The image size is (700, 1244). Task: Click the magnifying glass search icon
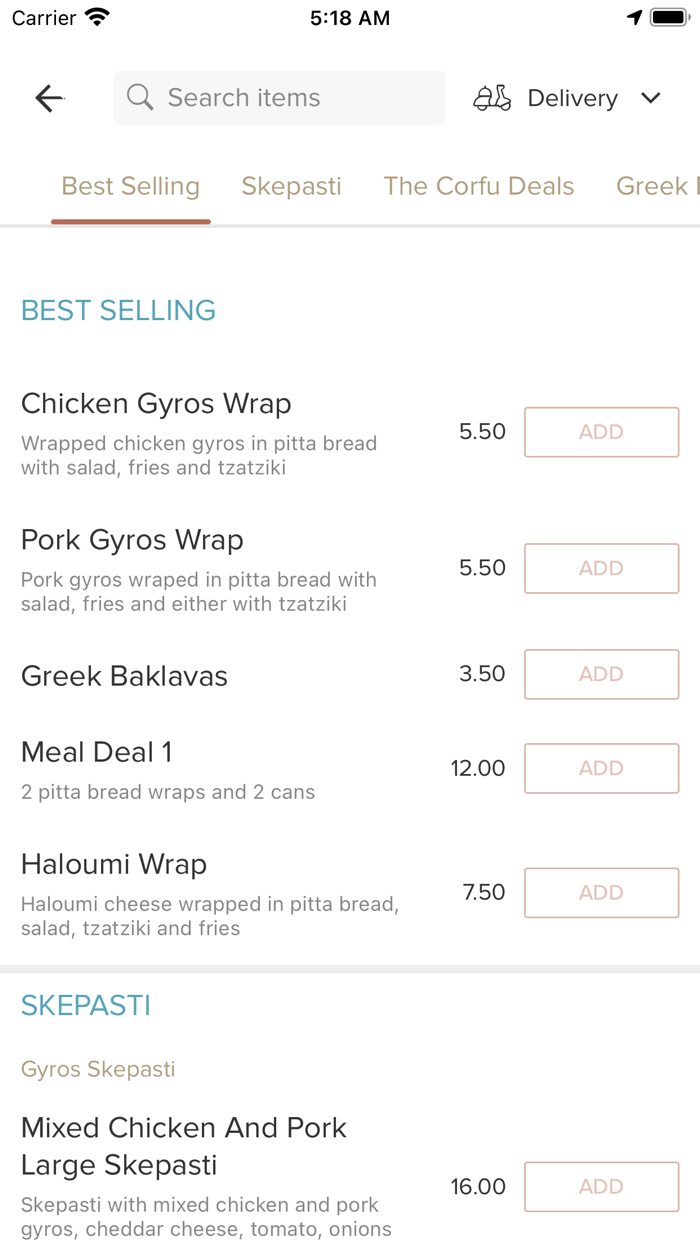140,98
